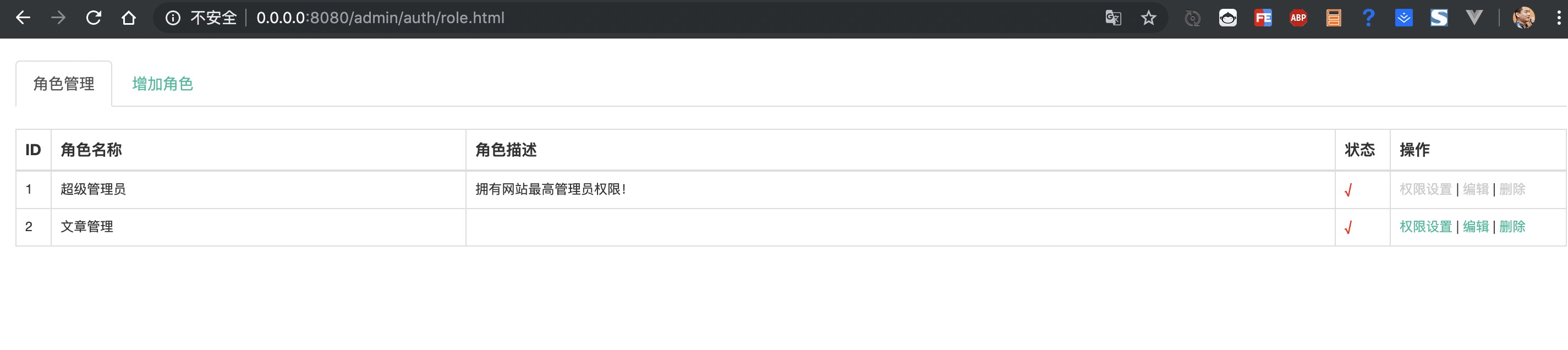Click the blue question mark extension
Screen dimensions: 1568x350
pyautogui.click(x=1368, y=18)
